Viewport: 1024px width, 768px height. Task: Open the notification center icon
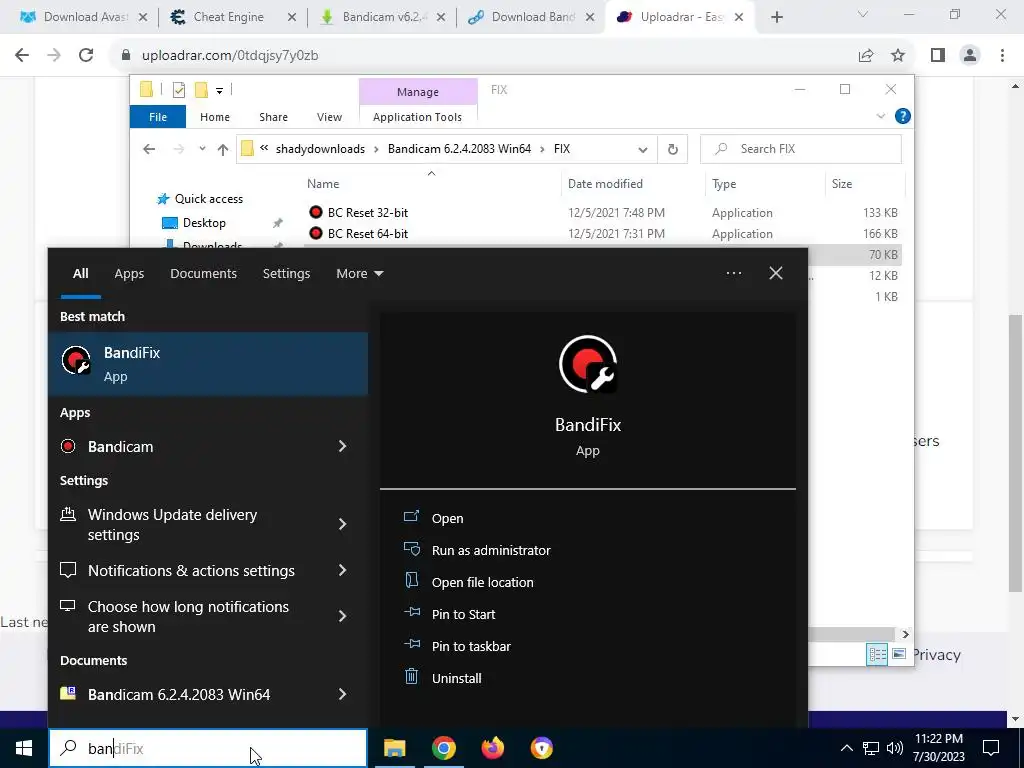point(991,748)
